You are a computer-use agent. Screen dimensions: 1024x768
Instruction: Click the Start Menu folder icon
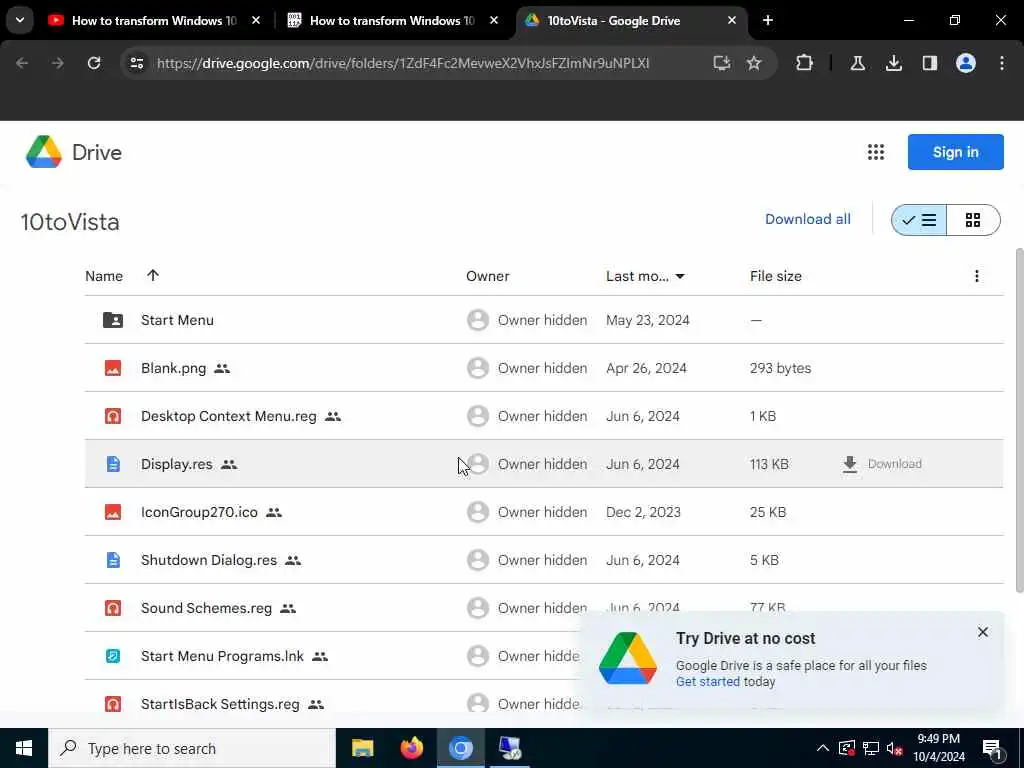[x=113, y=320]
